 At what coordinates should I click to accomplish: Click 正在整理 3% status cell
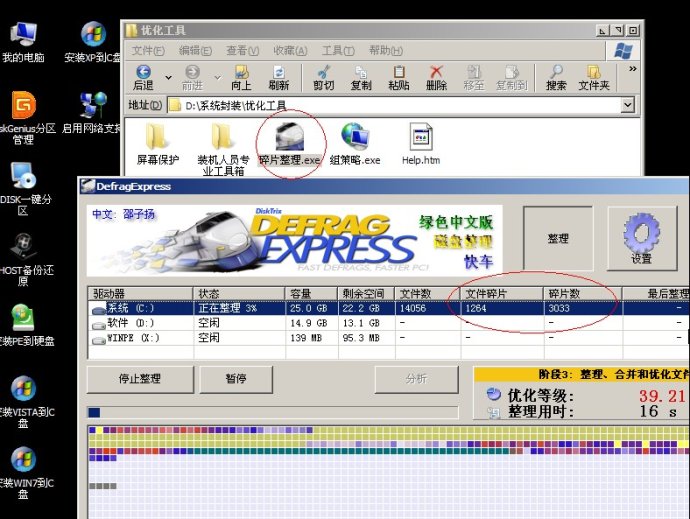(x=239, y=308)
